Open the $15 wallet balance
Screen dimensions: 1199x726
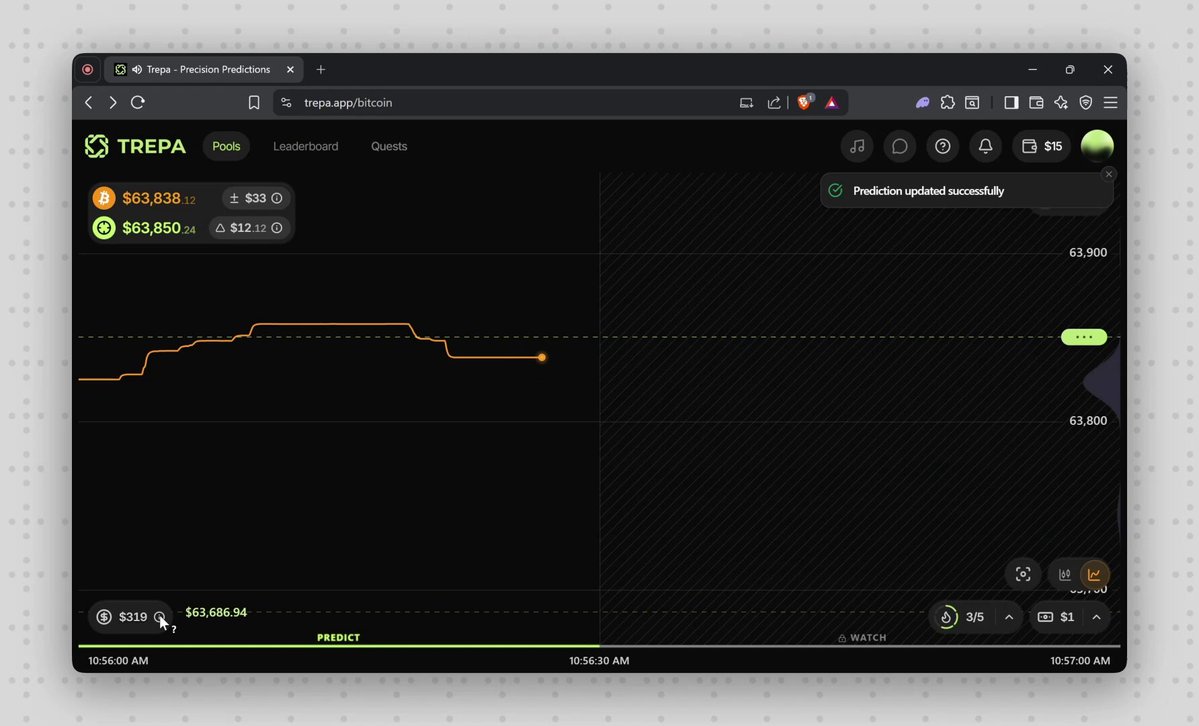pos(1041,146)
